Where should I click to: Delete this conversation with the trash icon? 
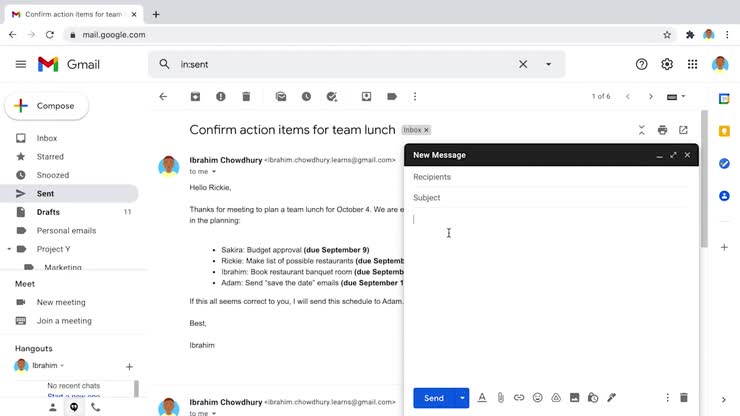(246, 96)
